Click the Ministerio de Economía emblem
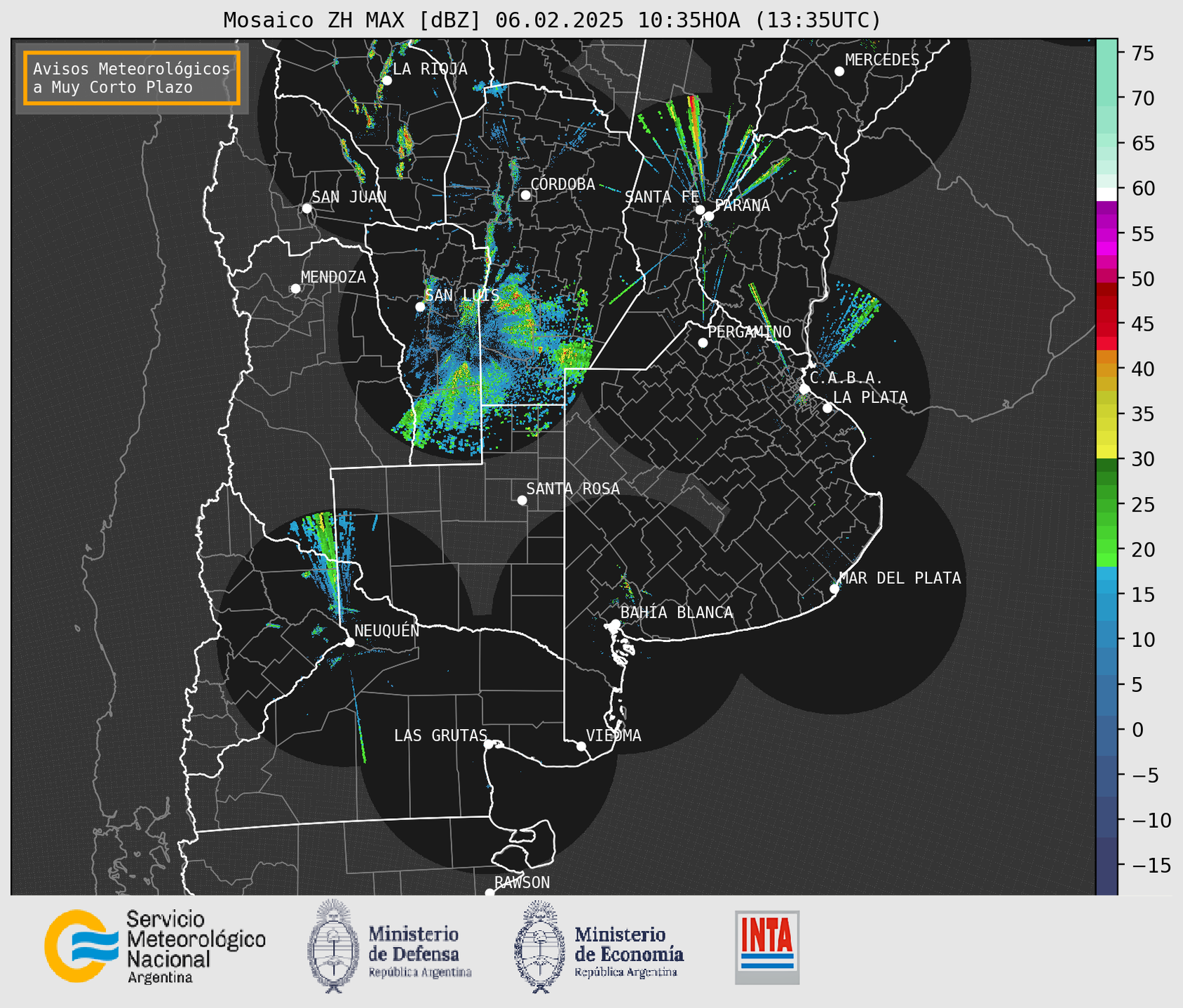This screenshot has width=1183, height=1008. click(538, 946)
